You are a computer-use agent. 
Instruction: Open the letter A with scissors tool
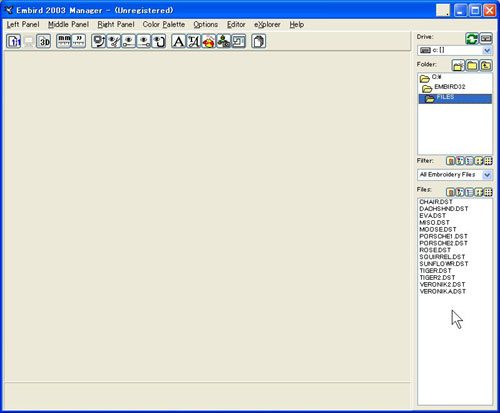click(x=194, y=41)
